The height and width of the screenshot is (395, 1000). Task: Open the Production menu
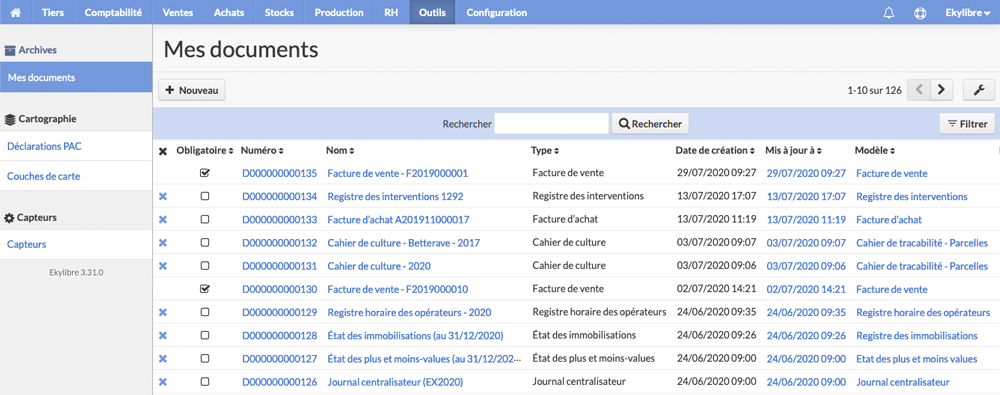pos(339,12)
